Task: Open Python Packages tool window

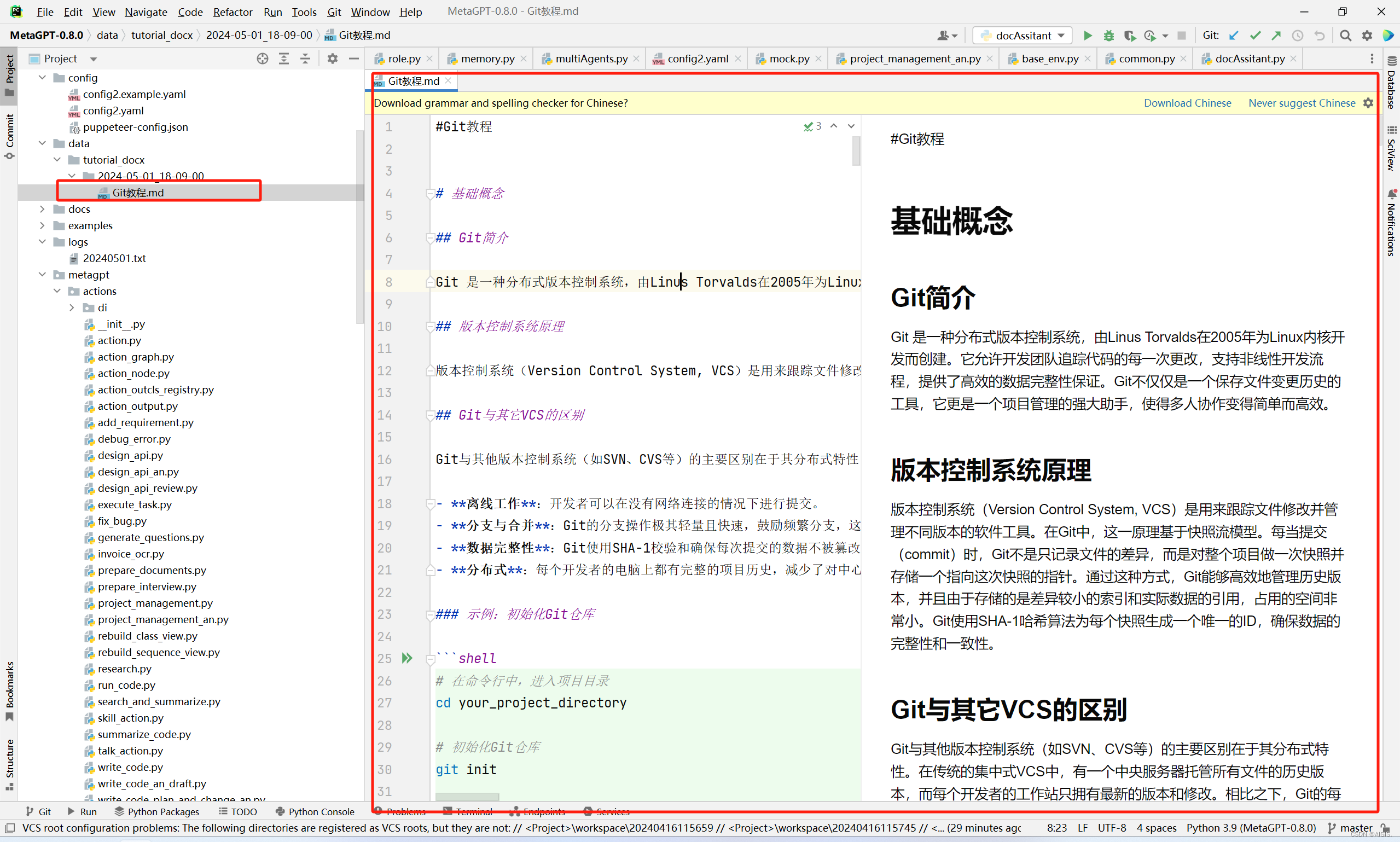Action: point(156,811)
